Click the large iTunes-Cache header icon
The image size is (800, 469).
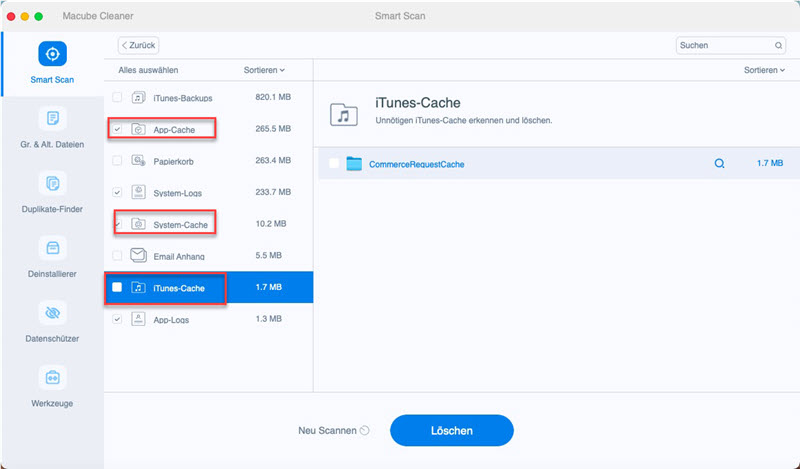(344, 114)
